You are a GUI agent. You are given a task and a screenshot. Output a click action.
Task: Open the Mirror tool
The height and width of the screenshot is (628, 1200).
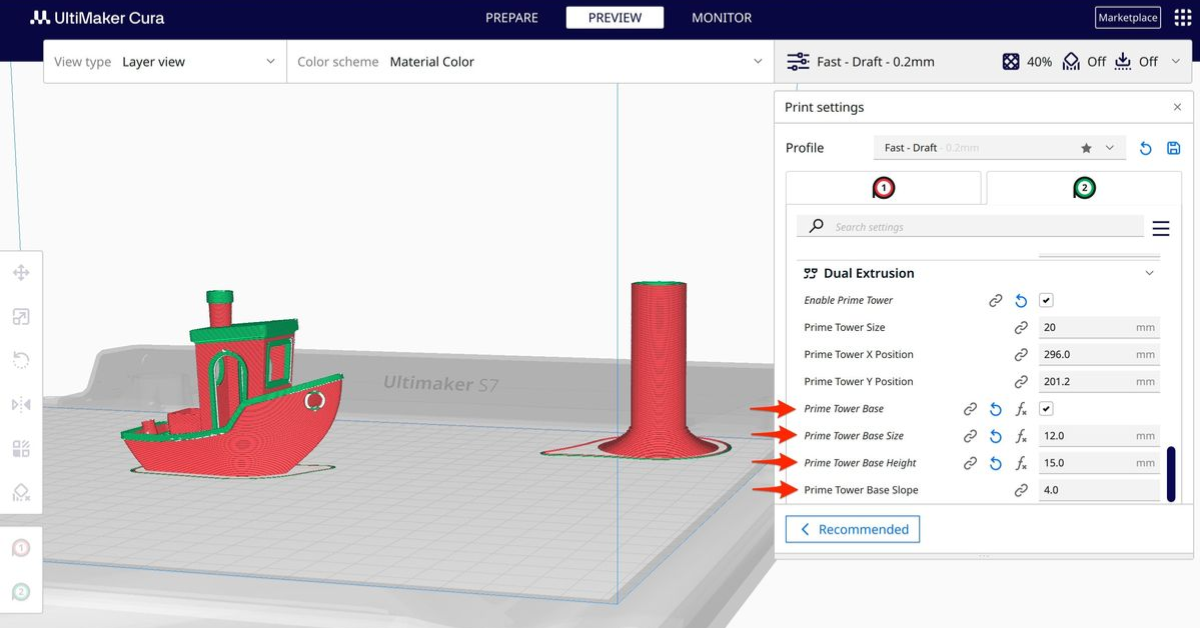click(20, 403)
